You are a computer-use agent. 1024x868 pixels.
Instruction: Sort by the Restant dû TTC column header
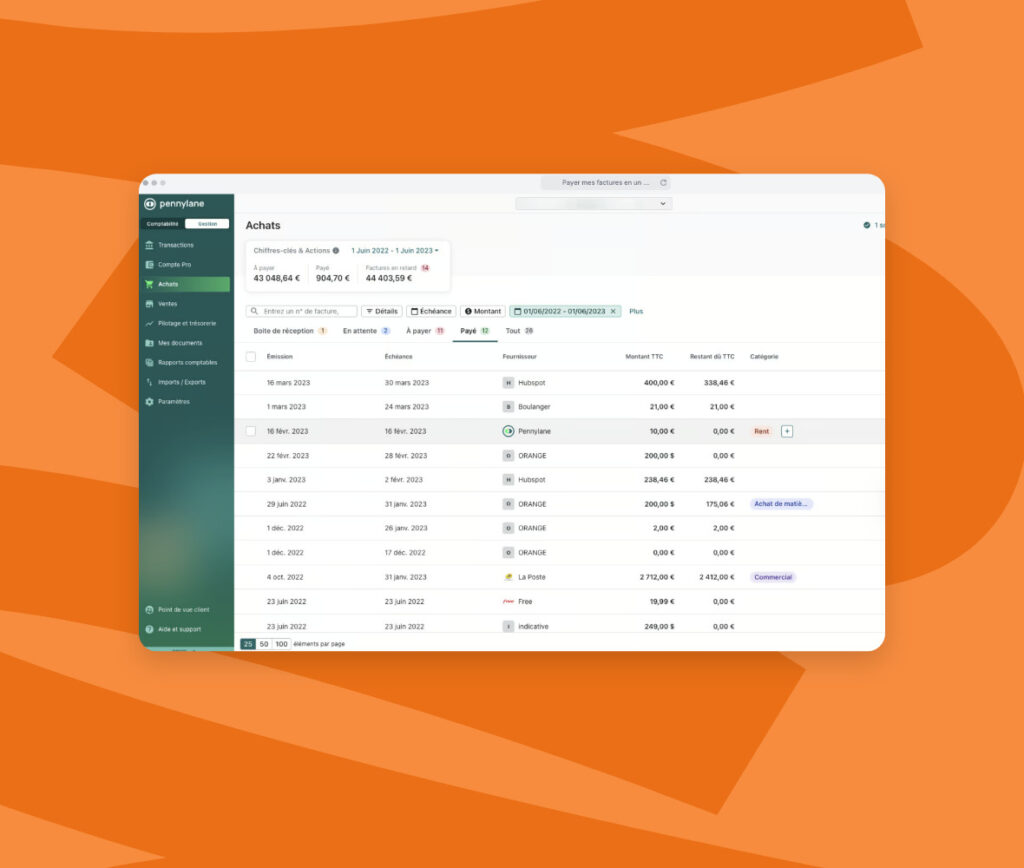(x=712, y=357)
